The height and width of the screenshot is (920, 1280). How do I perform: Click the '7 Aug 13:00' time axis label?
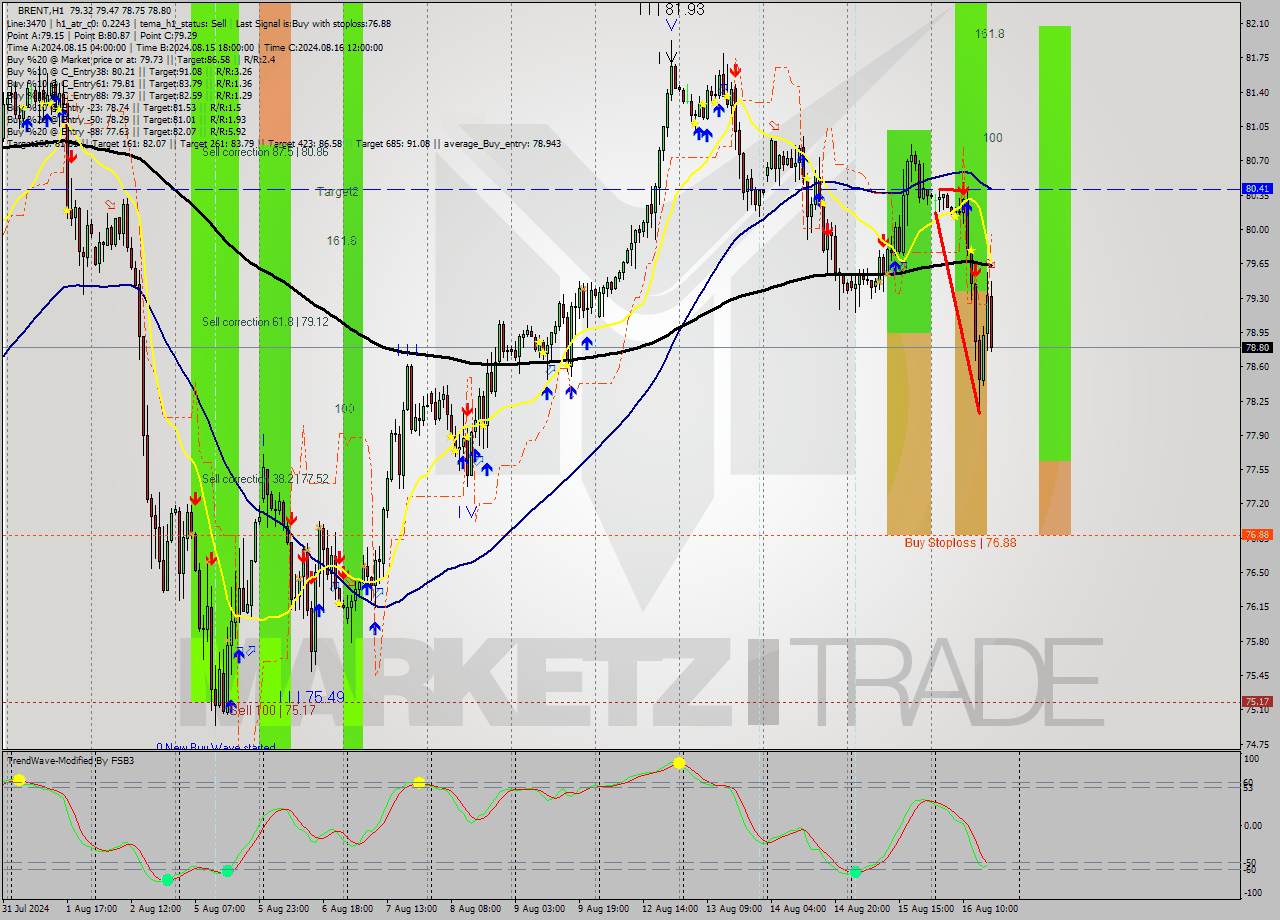(410, 908)
